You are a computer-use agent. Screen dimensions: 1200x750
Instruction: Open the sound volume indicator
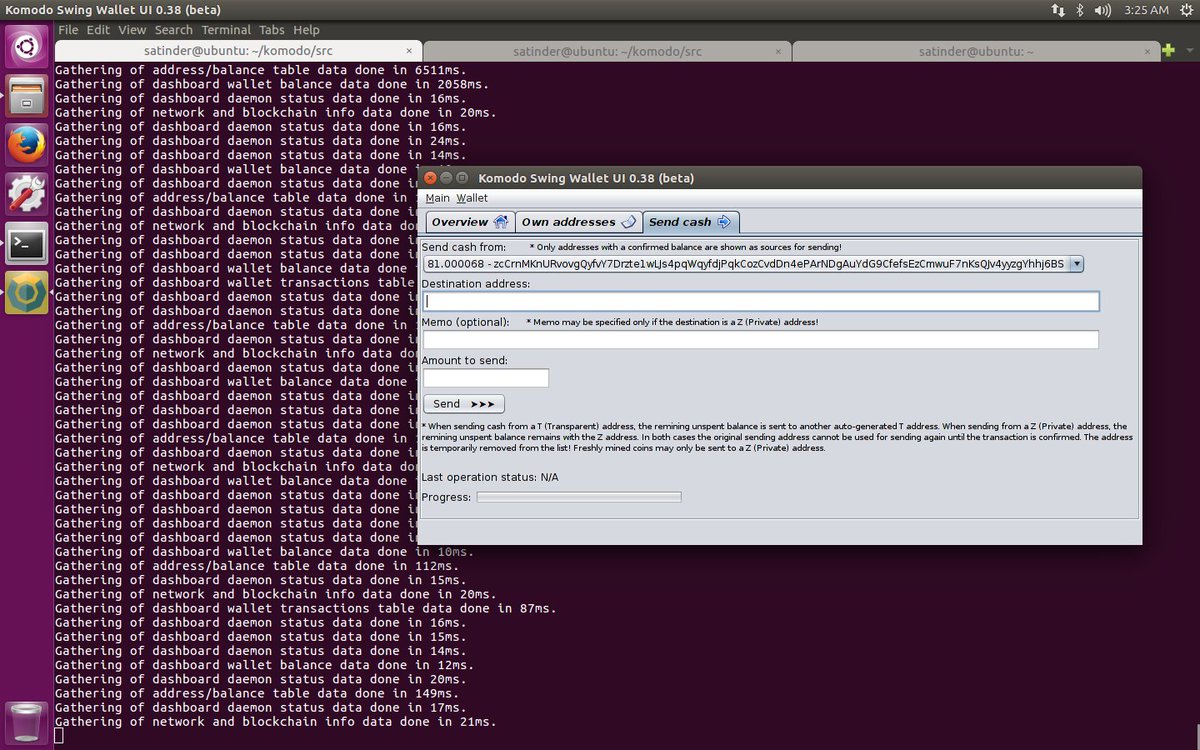(x=1103, y=10)
